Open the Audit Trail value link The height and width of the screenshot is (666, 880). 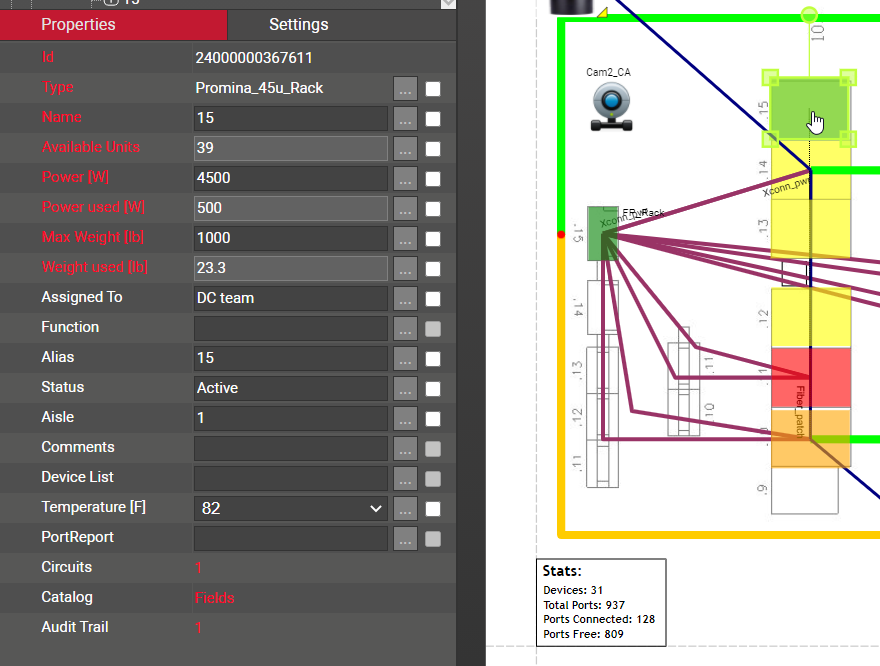[198, 628]
